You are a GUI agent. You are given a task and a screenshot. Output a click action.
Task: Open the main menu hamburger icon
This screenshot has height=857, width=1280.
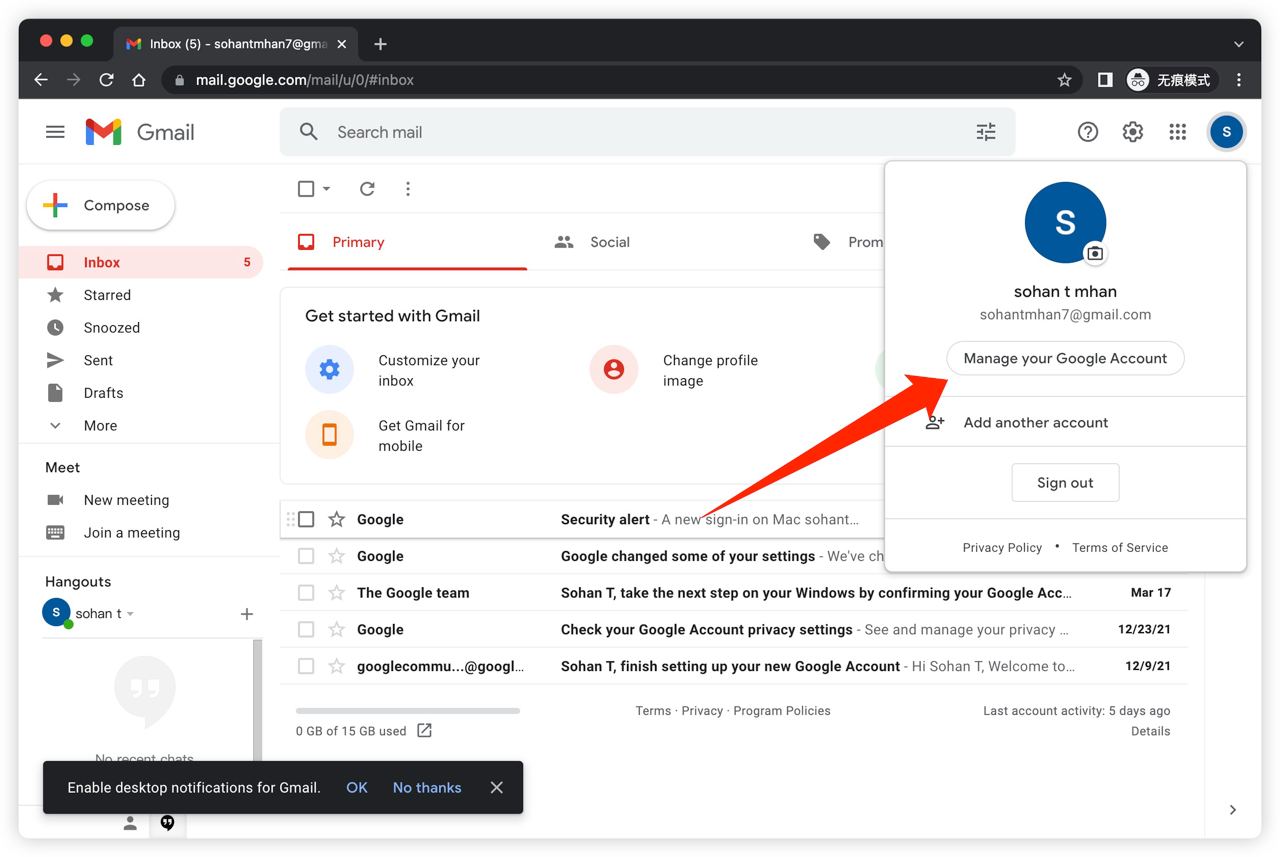click(56, 132)
